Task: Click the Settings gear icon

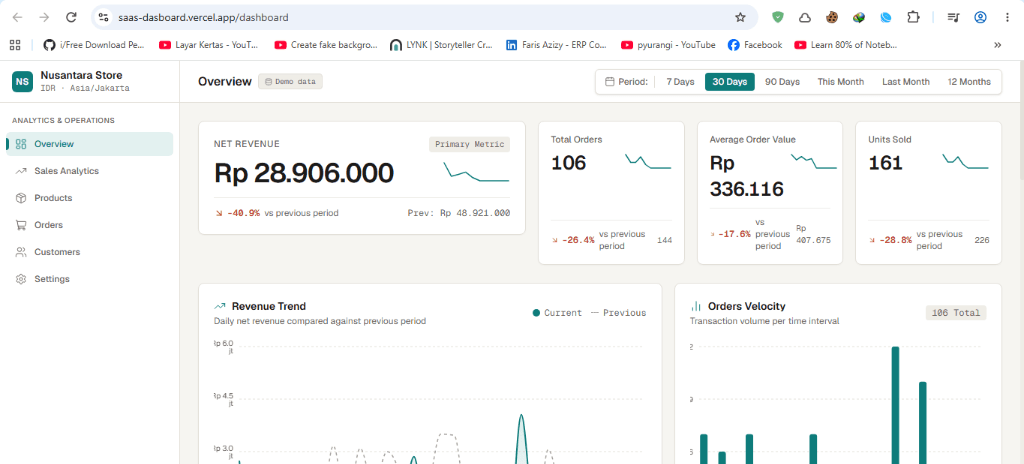Action: [21, 279]
